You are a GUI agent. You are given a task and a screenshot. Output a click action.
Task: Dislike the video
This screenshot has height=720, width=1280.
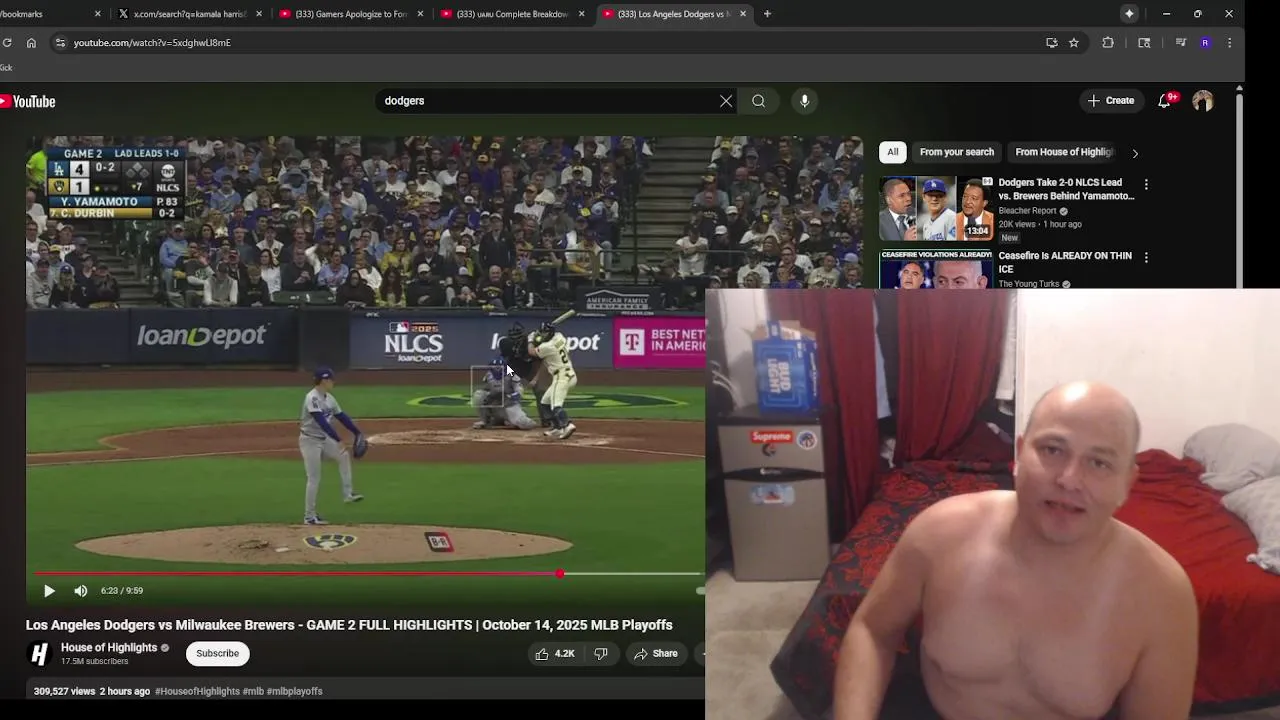click(x=601, y=654)
